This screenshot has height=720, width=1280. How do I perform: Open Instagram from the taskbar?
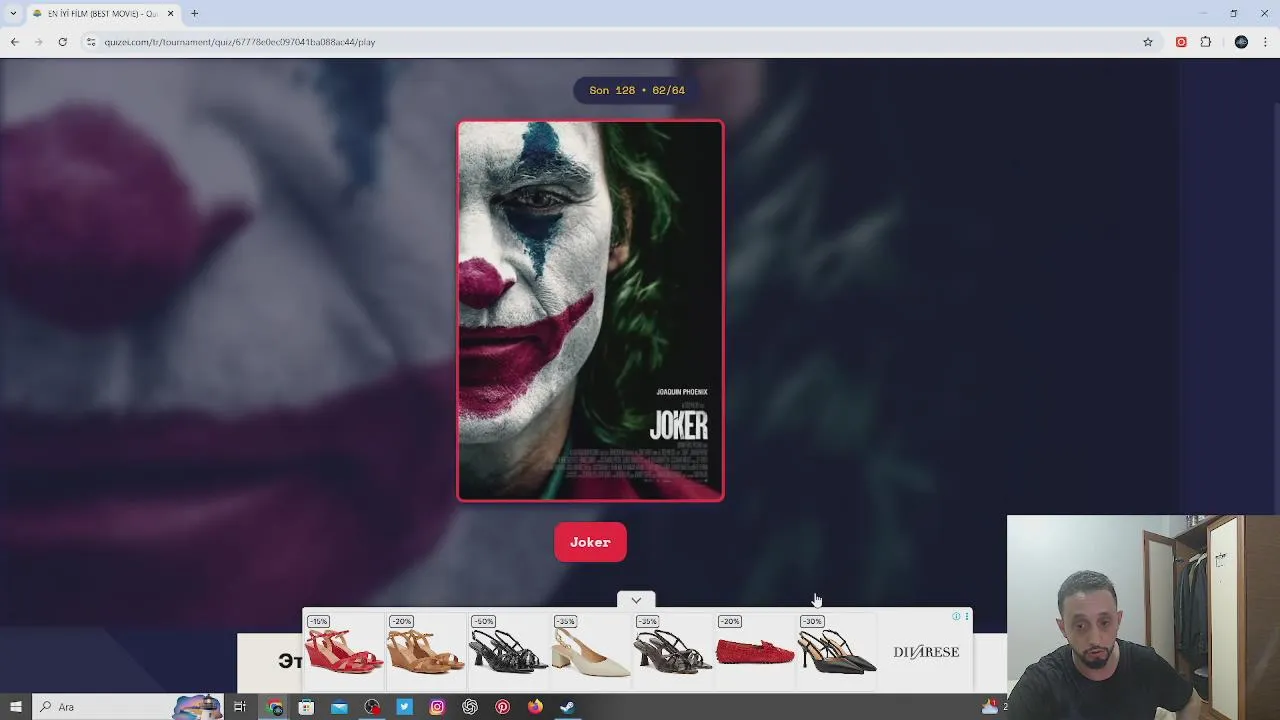437,707
